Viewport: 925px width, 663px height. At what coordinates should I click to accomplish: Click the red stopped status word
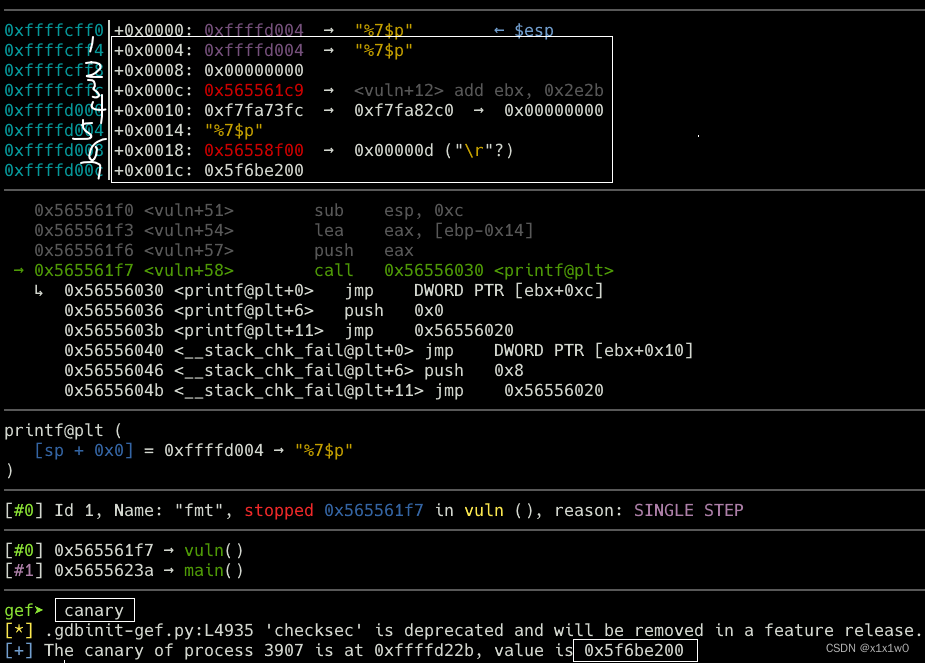click(x=278, y=510)
